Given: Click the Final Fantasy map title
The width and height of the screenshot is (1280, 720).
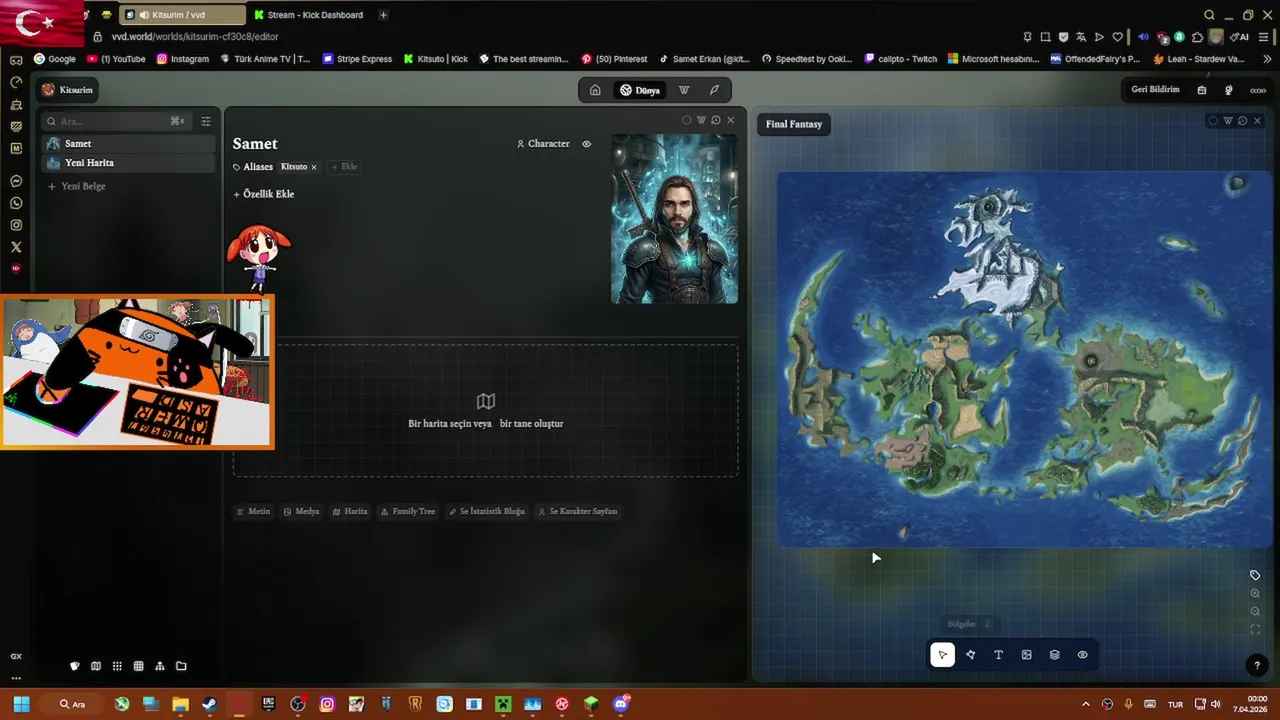Looking at the screenshot, I should coord(794,124).
